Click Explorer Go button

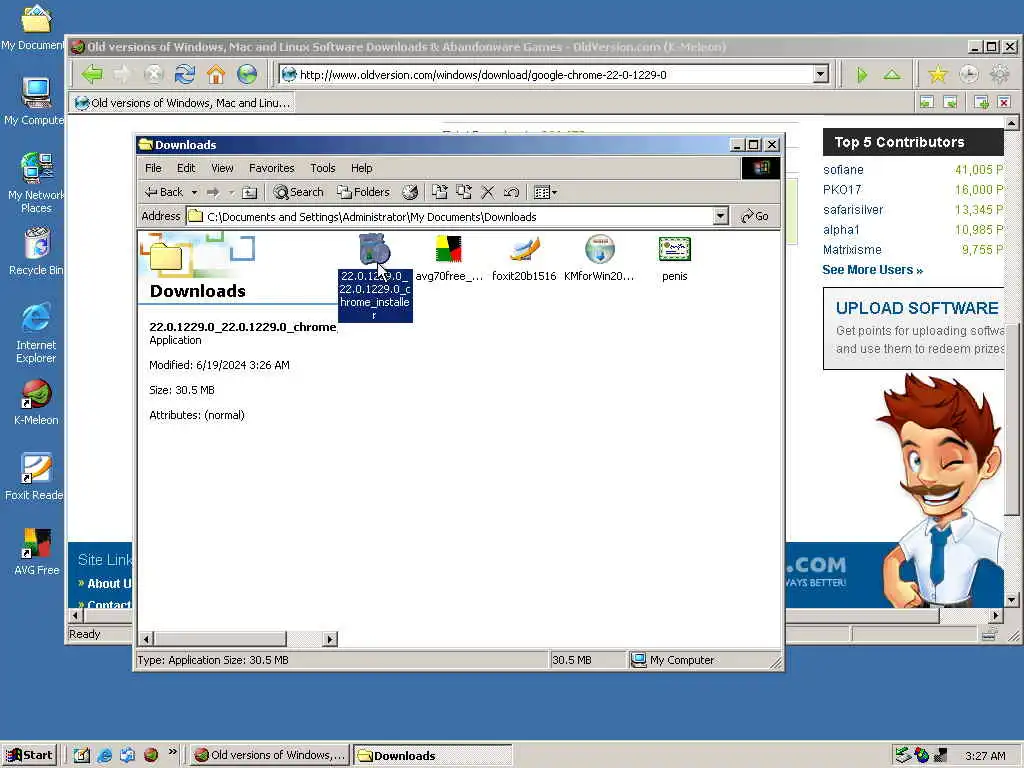tap(755, 216)
